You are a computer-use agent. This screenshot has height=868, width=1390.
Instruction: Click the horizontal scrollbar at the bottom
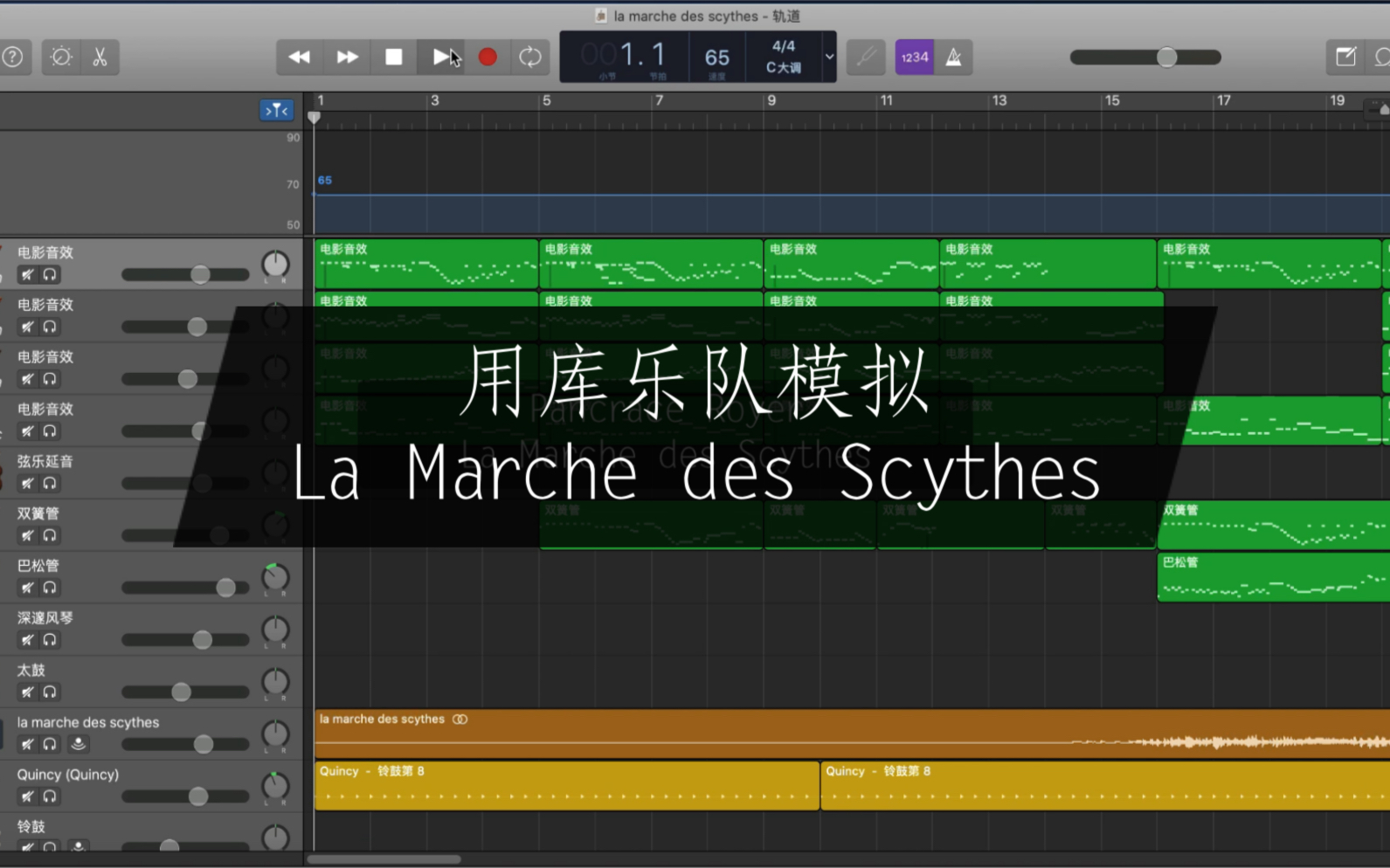384,859
